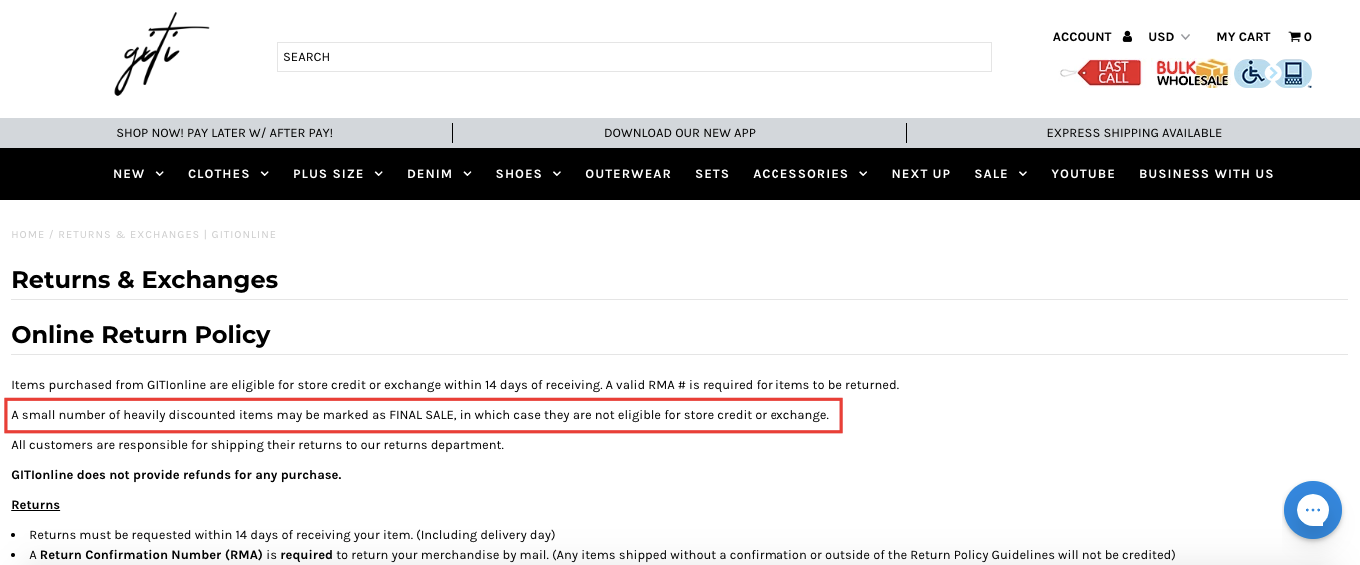Click the 'eligible for store credit' sentence

[x=455, y=385]
